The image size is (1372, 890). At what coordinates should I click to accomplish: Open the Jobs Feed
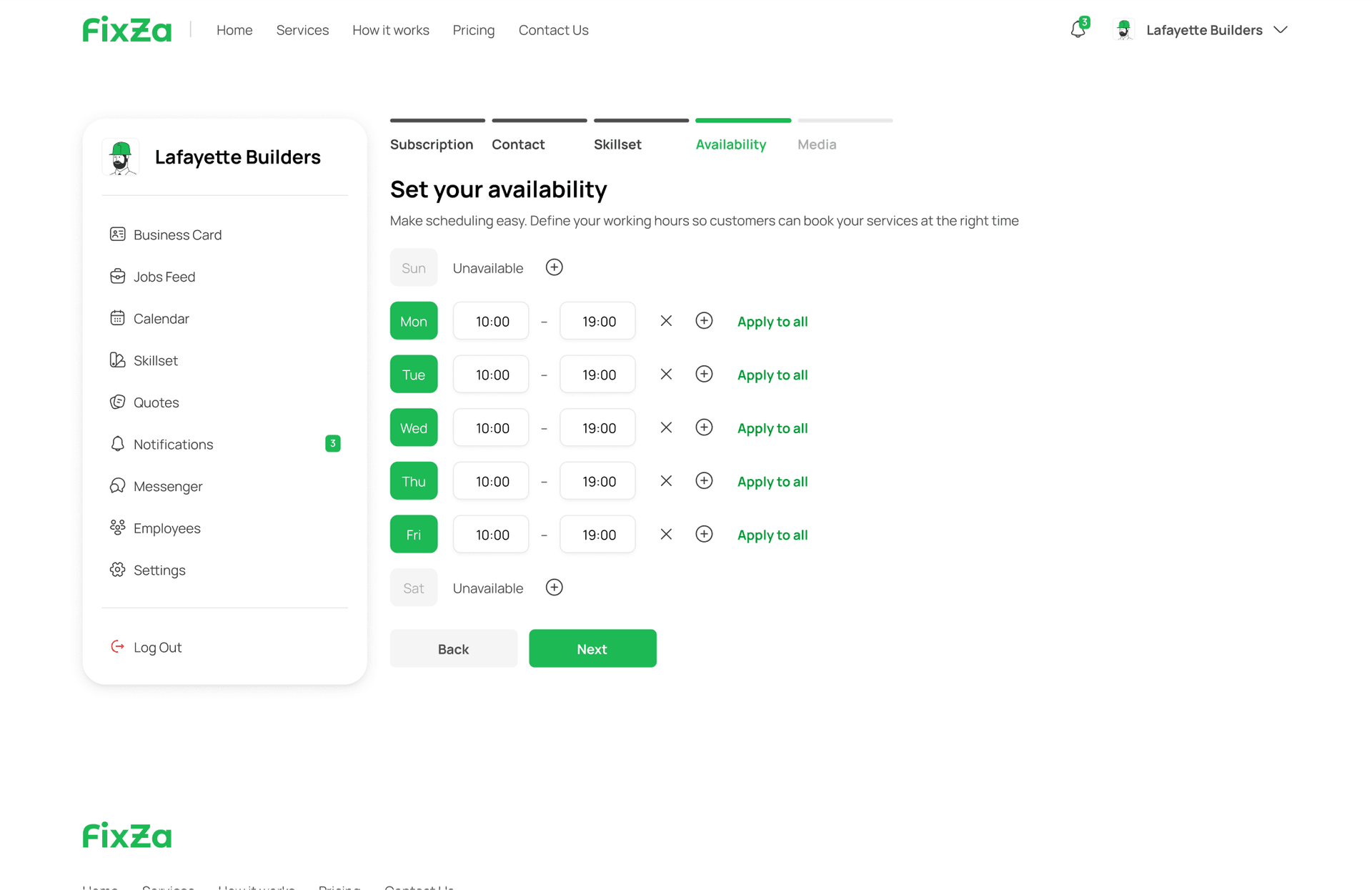[164, 276]
